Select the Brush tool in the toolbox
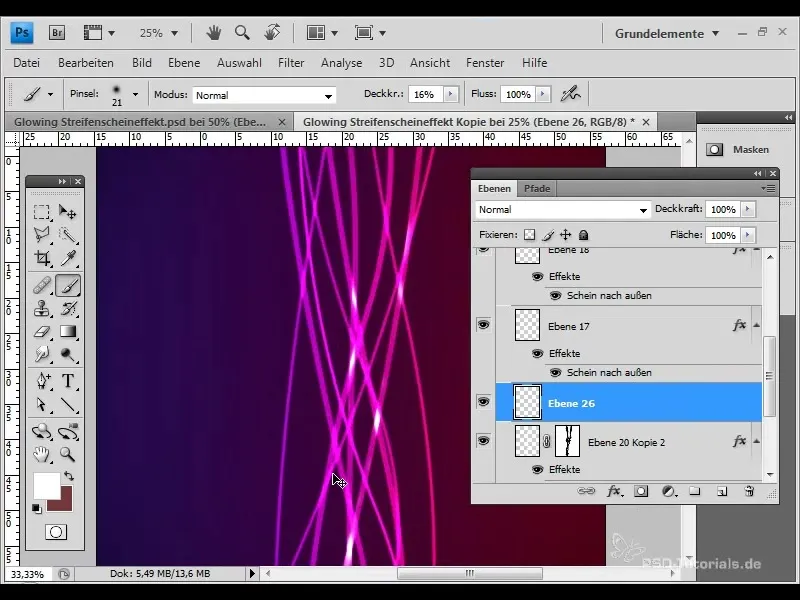 pos(68,286)
